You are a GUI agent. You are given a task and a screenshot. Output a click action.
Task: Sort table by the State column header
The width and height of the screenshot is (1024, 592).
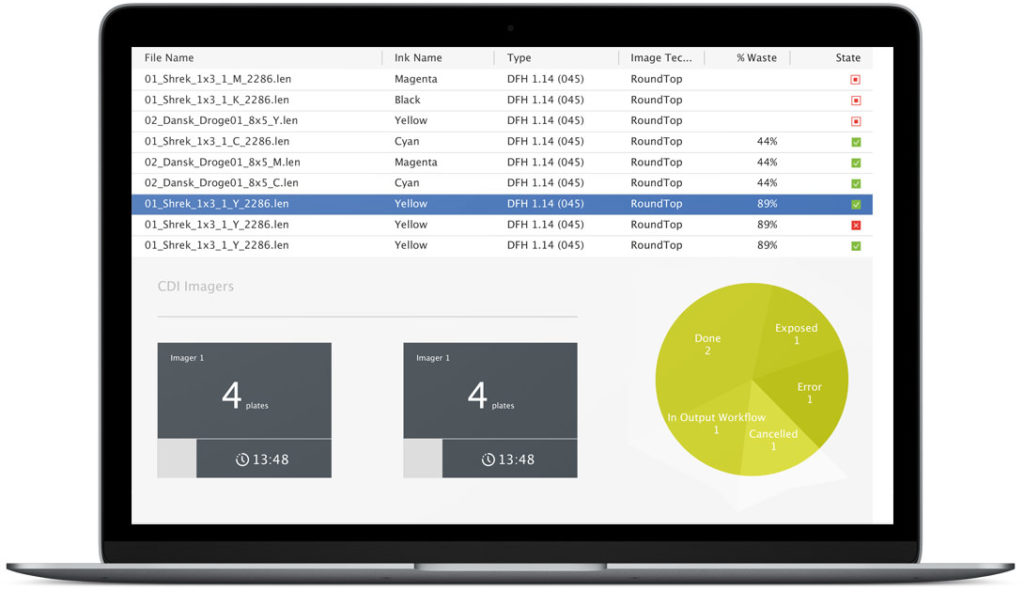click(848, 58)
